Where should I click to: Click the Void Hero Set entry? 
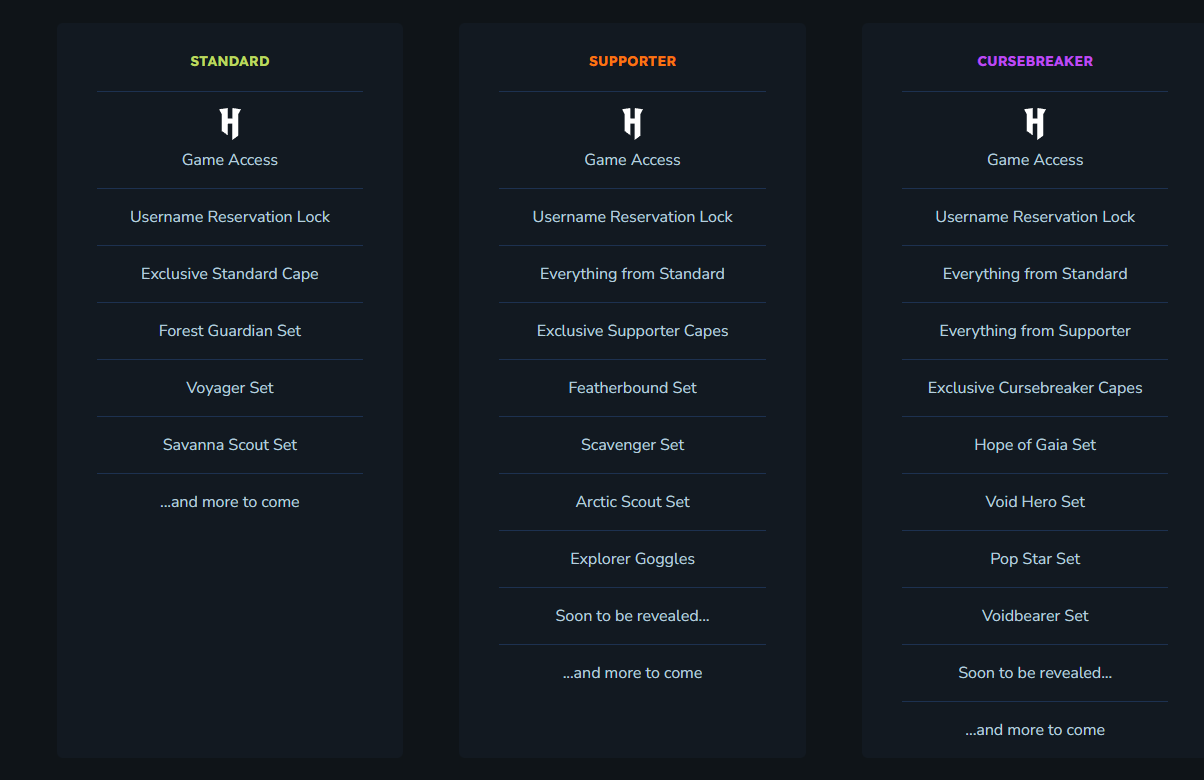coord(1035,502)
